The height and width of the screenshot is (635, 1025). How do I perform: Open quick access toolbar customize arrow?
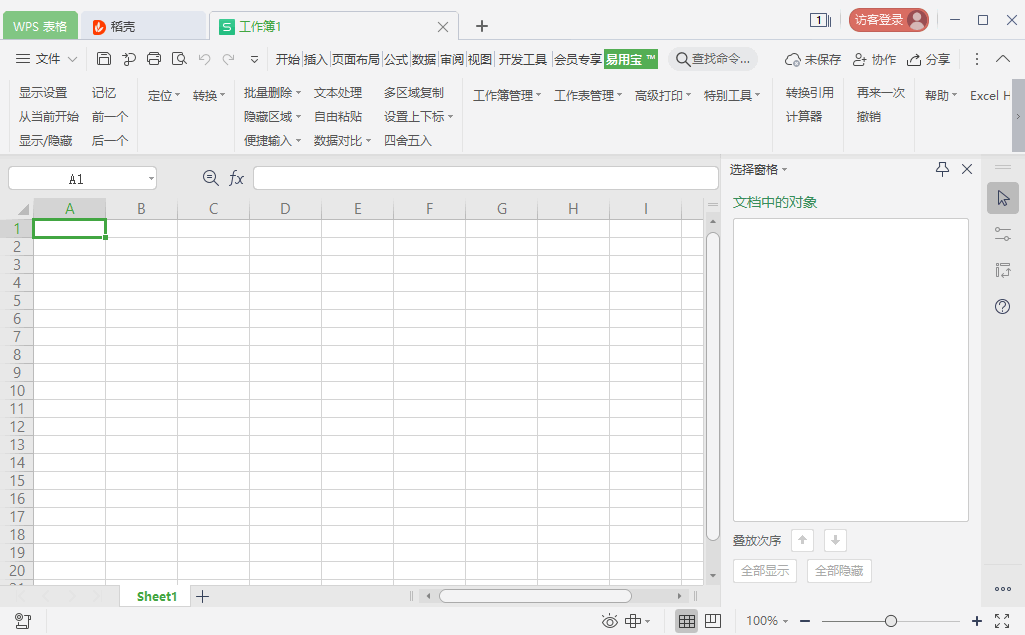(254, 59)
